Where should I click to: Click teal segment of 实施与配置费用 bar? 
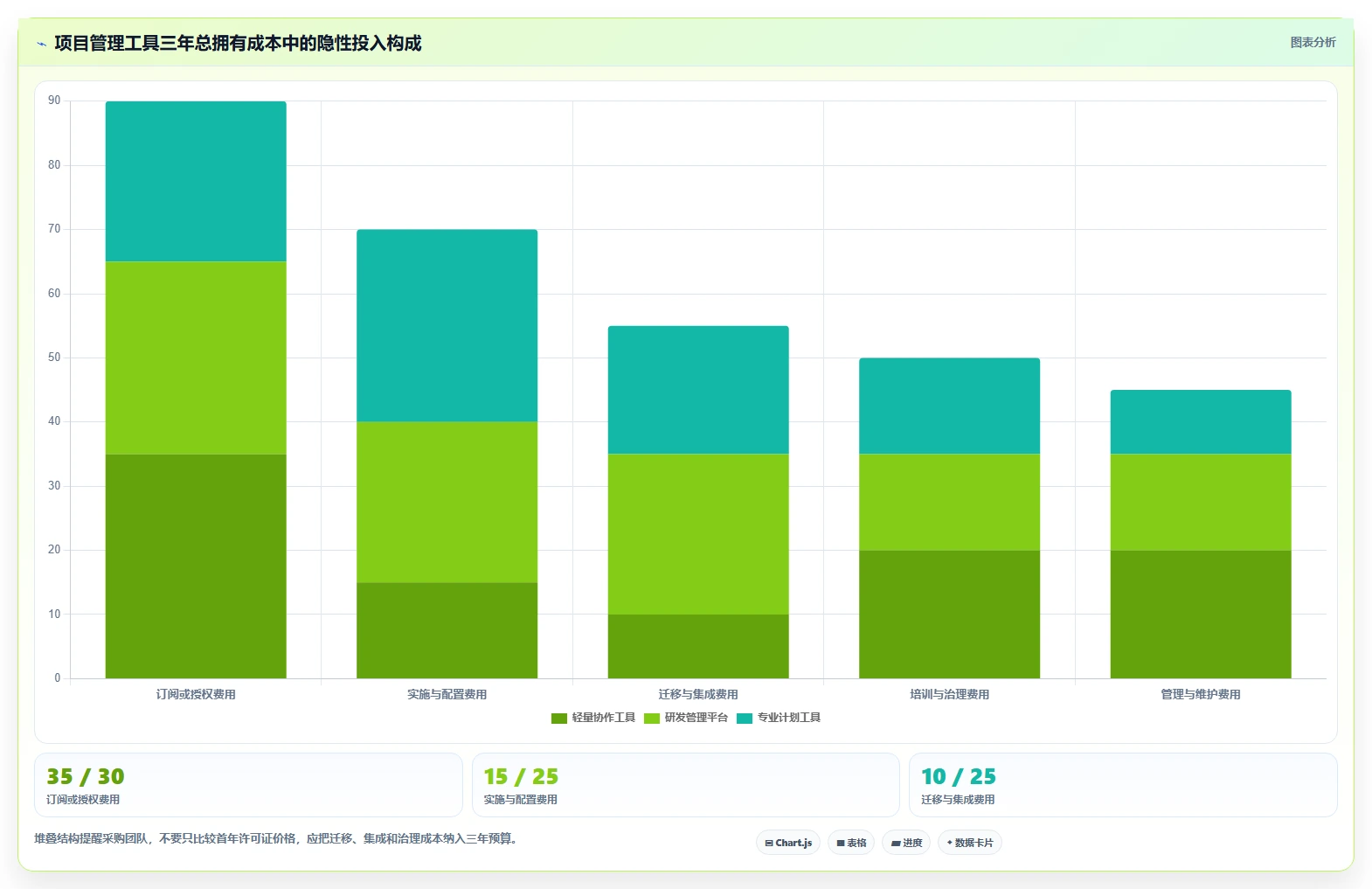[x=447, y=326]
